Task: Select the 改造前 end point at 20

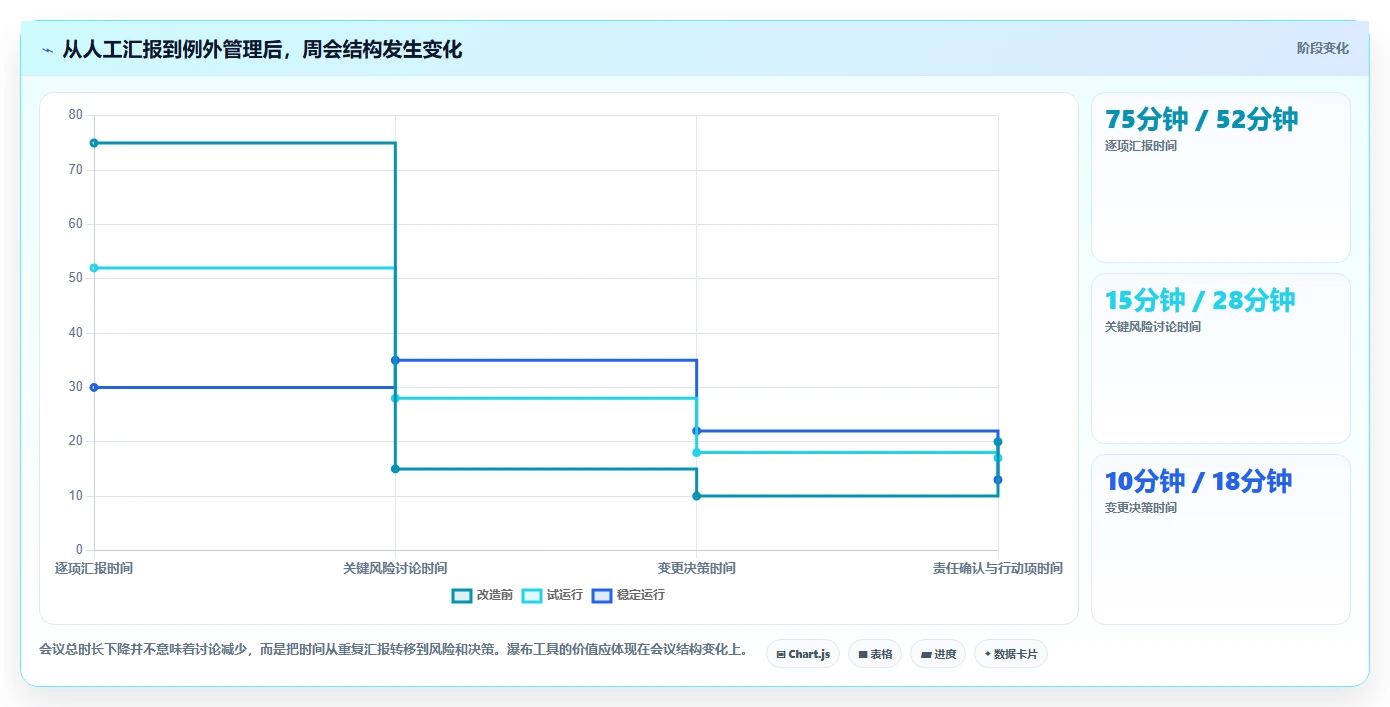Action: coord(998,442)
